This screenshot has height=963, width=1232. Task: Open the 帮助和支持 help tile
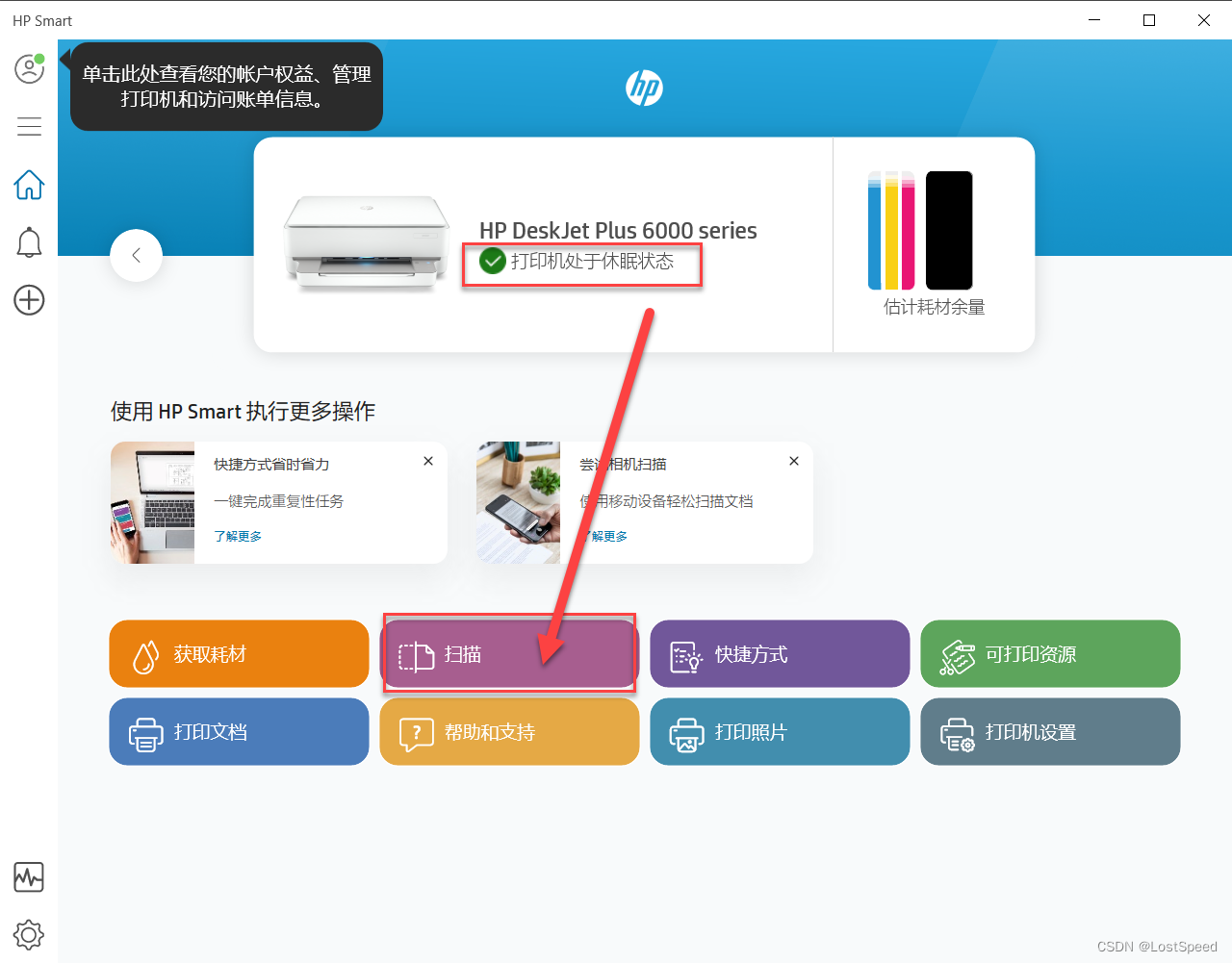509,732
